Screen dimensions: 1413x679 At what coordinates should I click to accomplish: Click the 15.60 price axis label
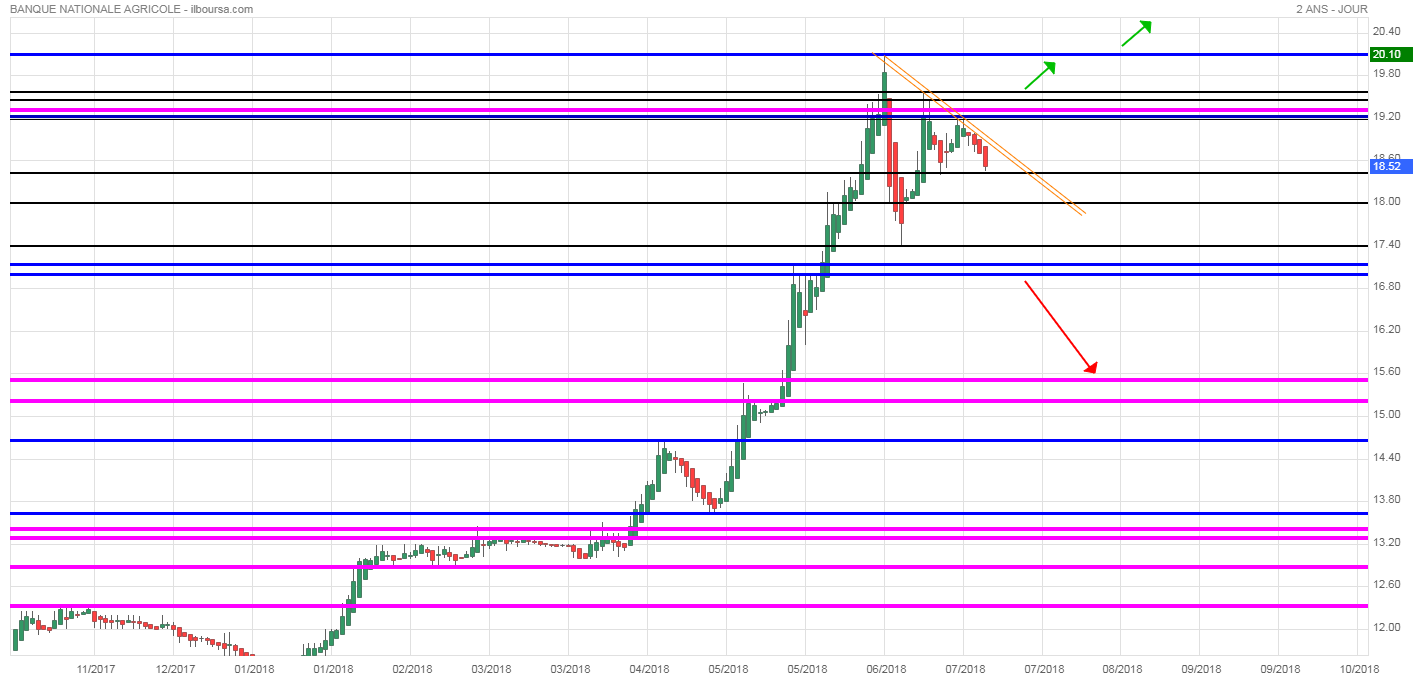[1385, 372]
